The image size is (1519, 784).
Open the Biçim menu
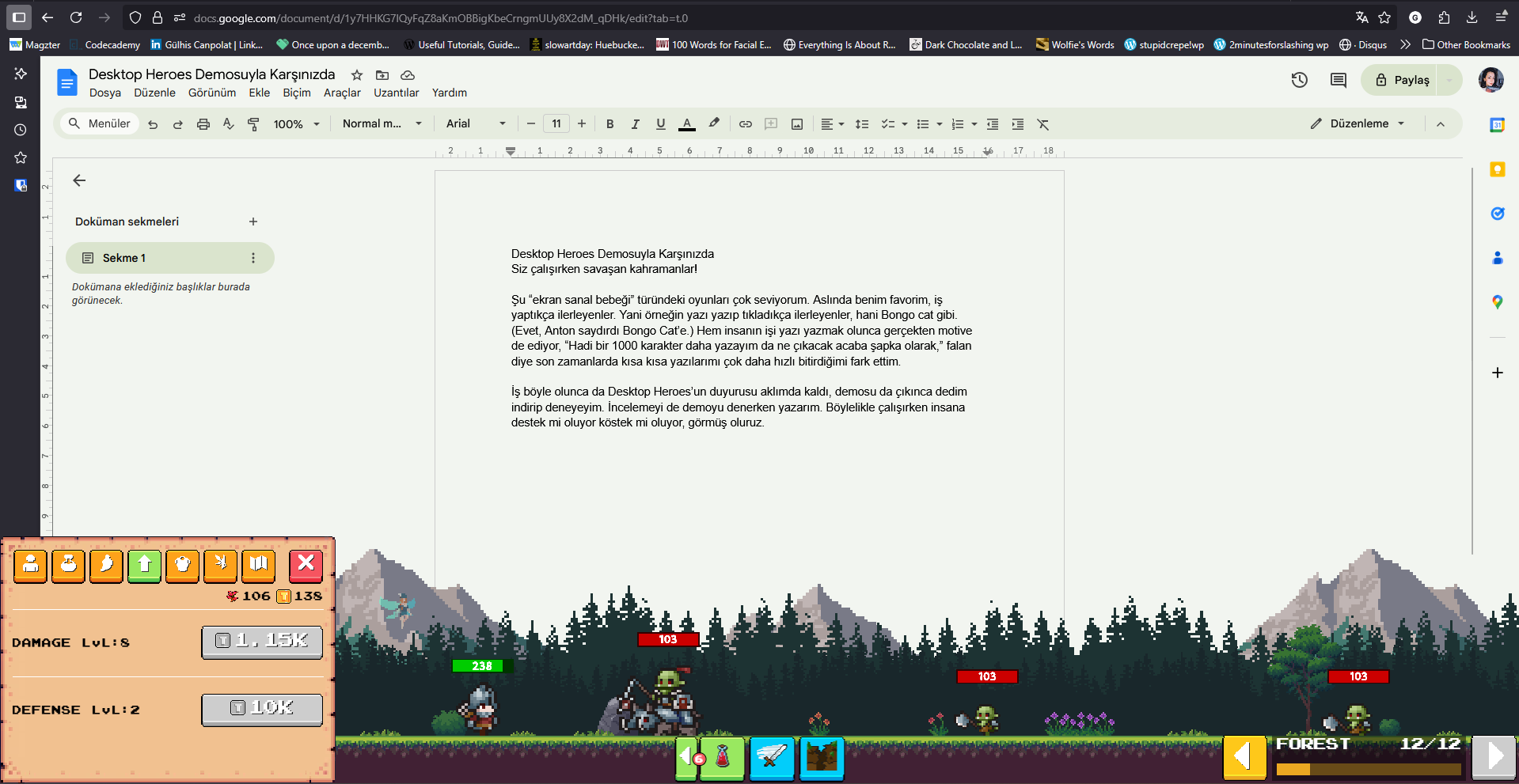297,93
